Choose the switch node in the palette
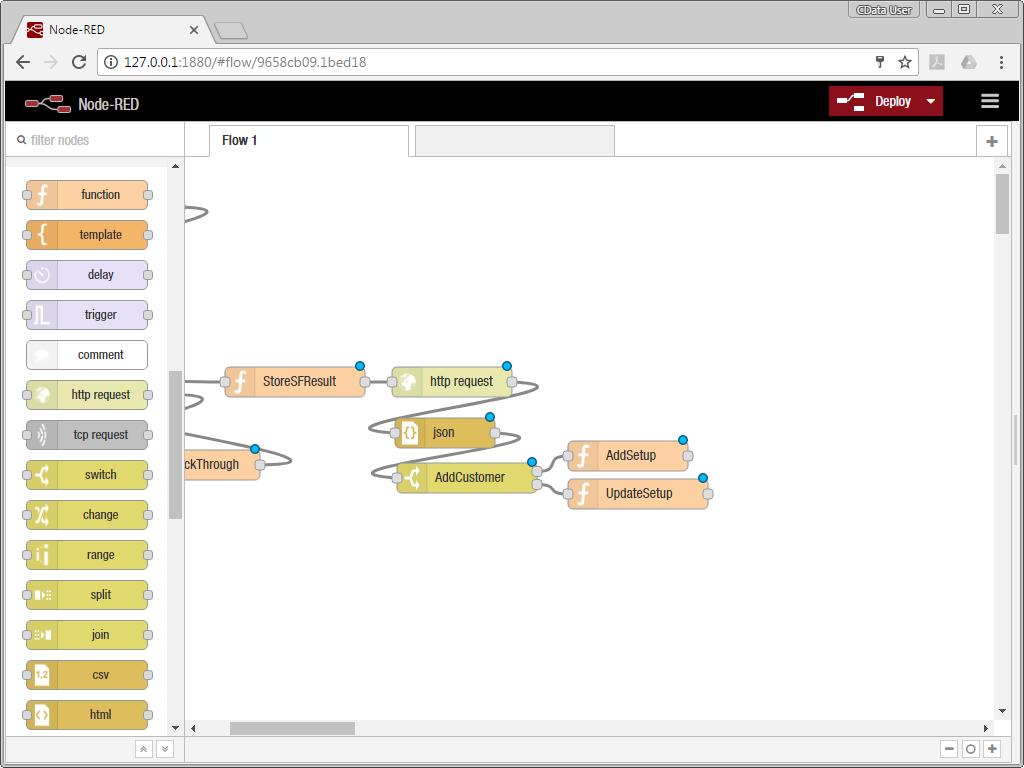The width and height of the screenshot is (1024, 768). pyautogui.click(x=87, y=475)
